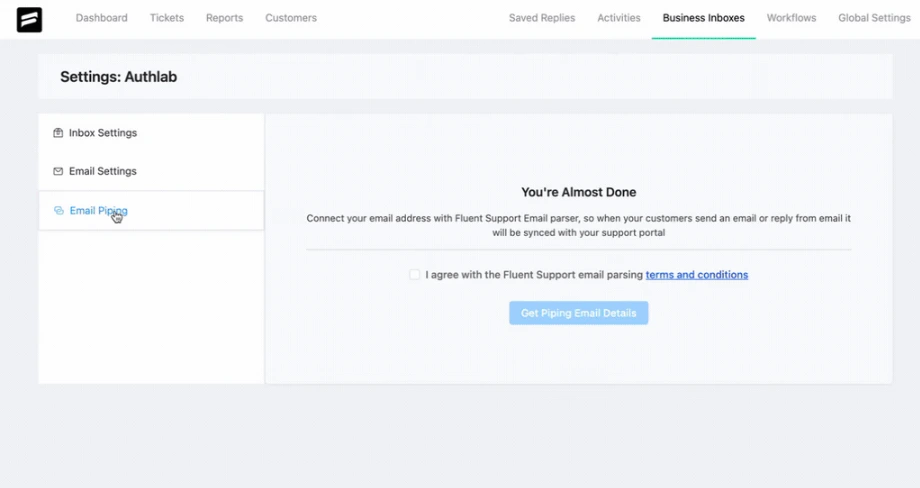This screenshot has height=488, width=920.
Task: Open the terms and conditions link
Action: coord(696,274)
